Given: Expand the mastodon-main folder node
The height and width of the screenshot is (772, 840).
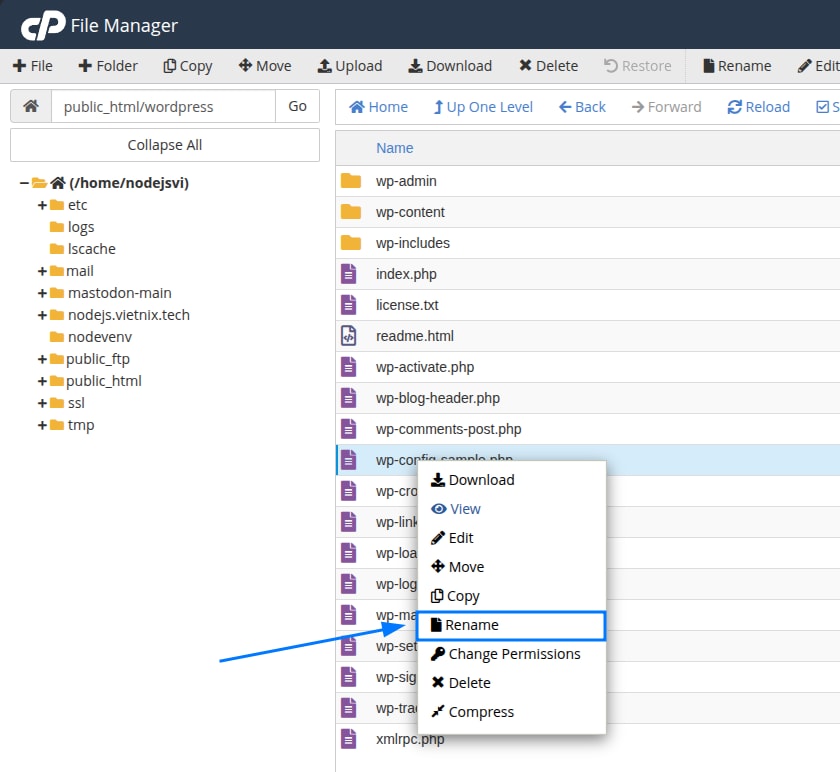Looking at the screenshot, I should 43,293.
